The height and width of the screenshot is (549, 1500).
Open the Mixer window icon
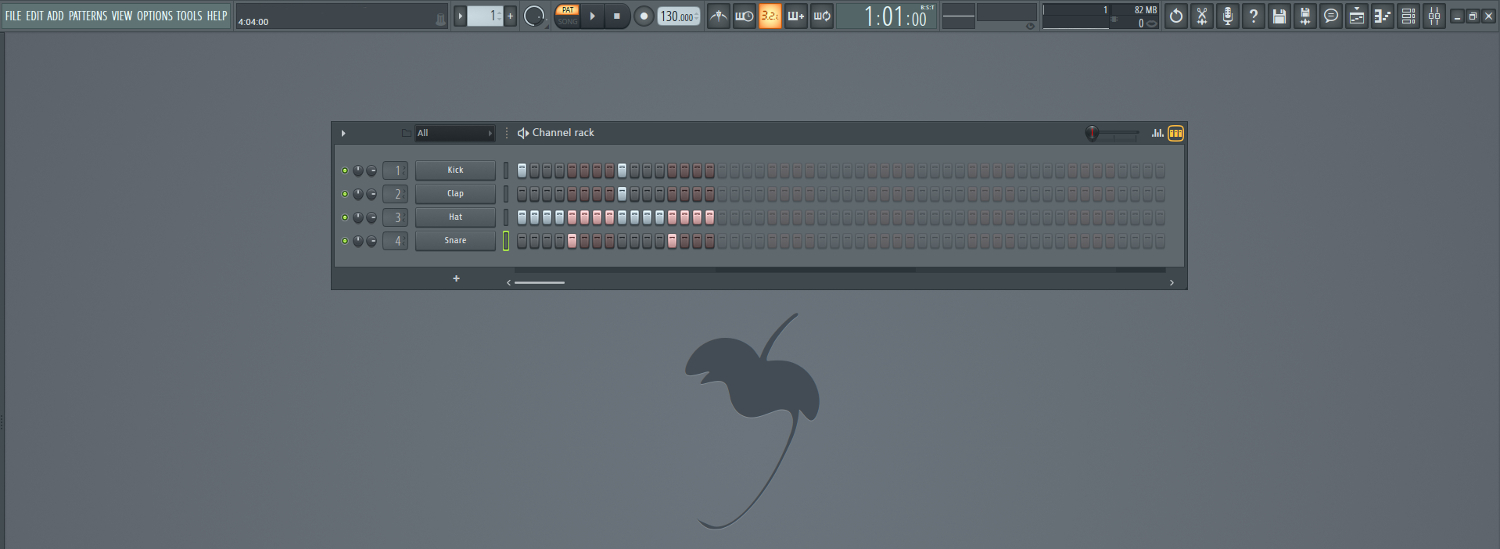(x=1434, y=16)
